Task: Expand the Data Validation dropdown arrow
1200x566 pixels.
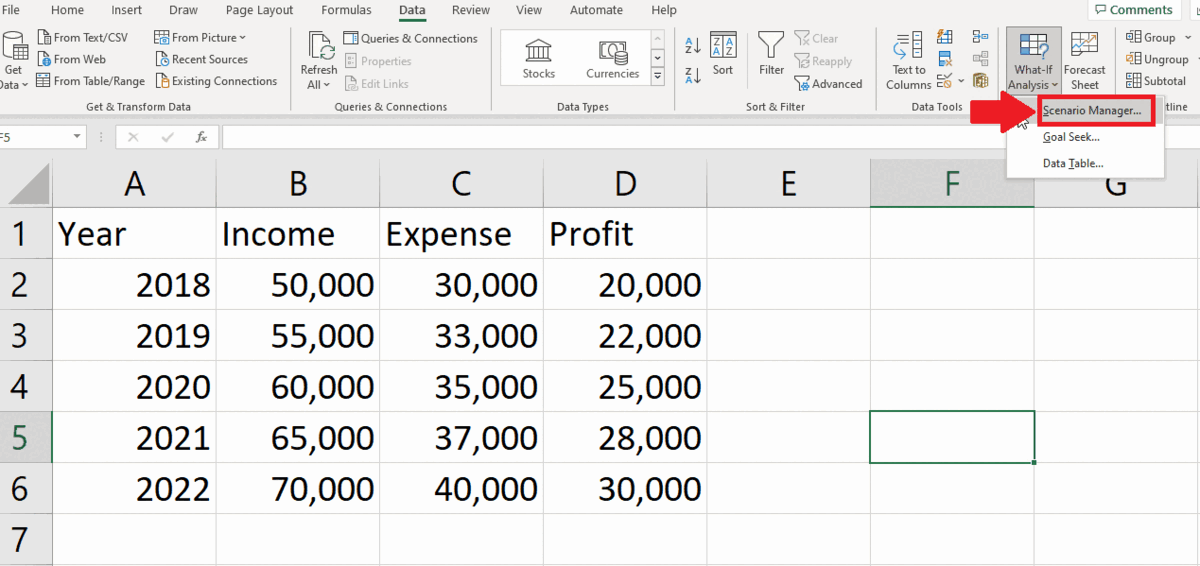Action: pos(961,81)
